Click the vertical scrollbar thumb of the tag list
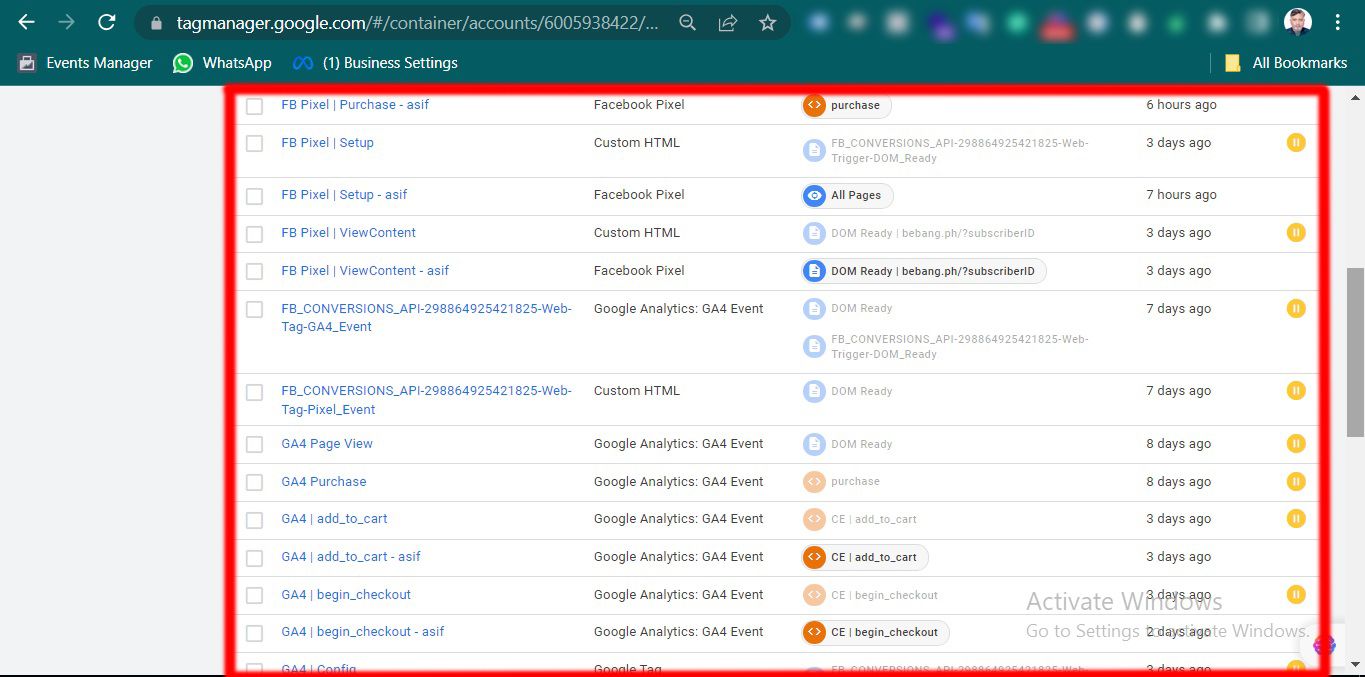The width and height of the screenshot is (1365, 677). [1355, 352]
